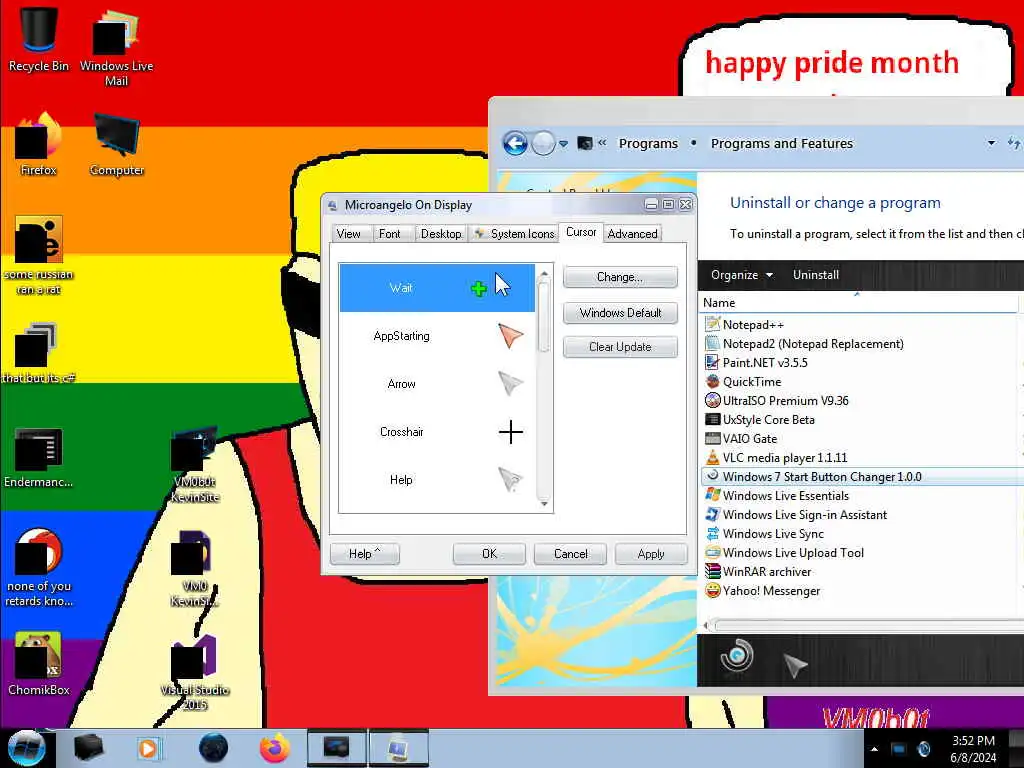Viewport: 1024px width, 768px height.
Task: Select the Computer desktop icon
Action: click(116, 144)
